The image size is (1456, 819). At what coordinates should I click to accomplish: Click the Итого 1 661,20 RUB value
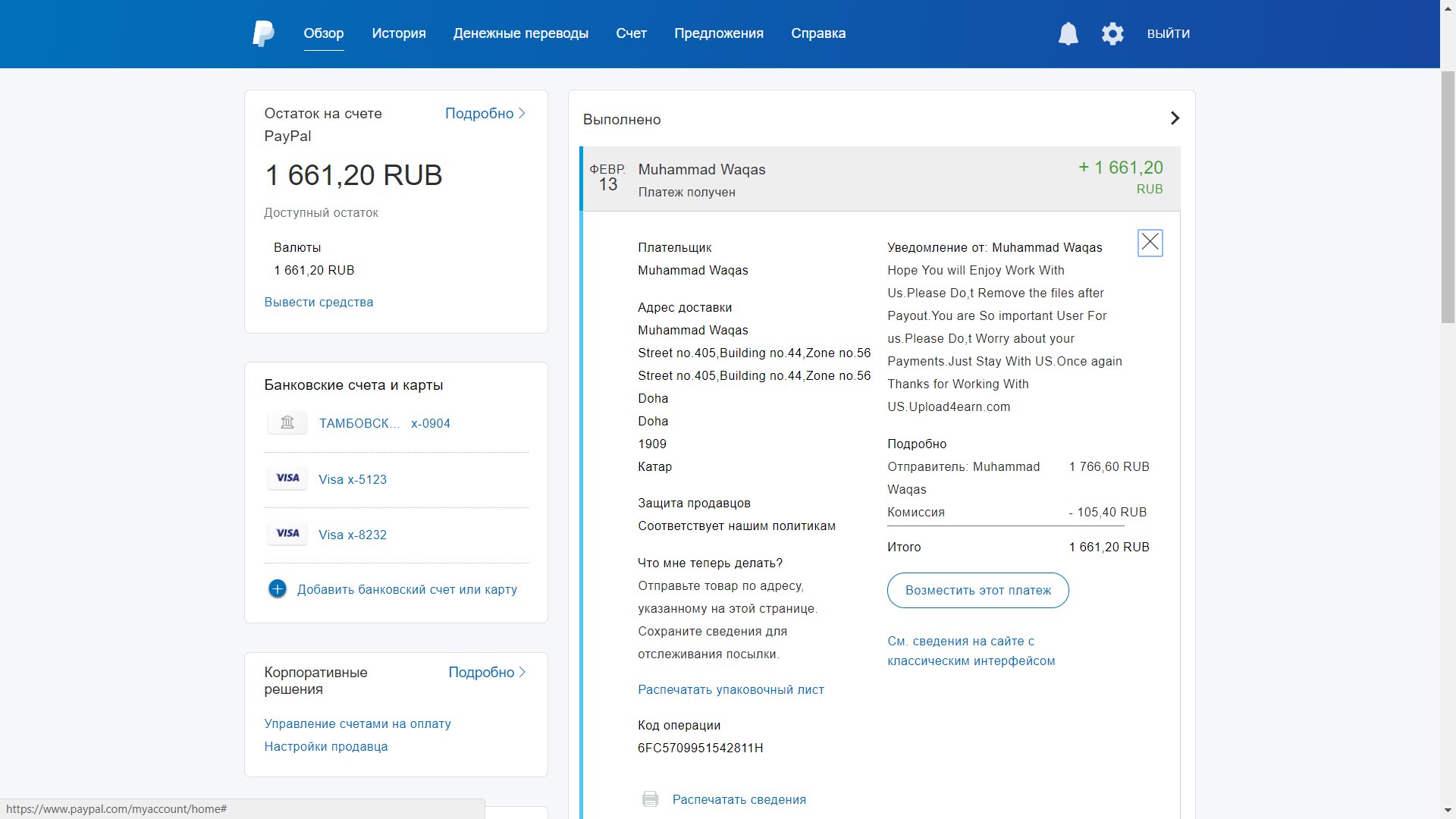point(1109,547)
